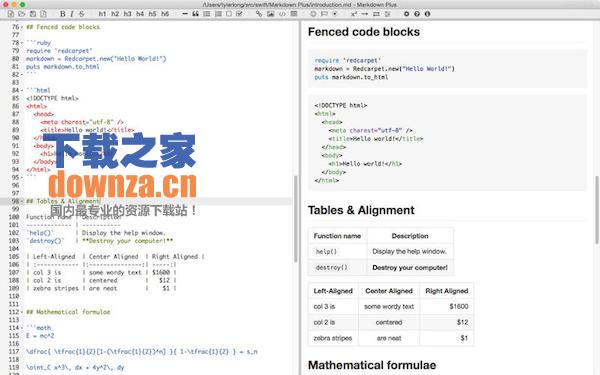Collapse the Mathematical formulae fold at line 112
The image size is (600, 375).
[x=22, y=312]
